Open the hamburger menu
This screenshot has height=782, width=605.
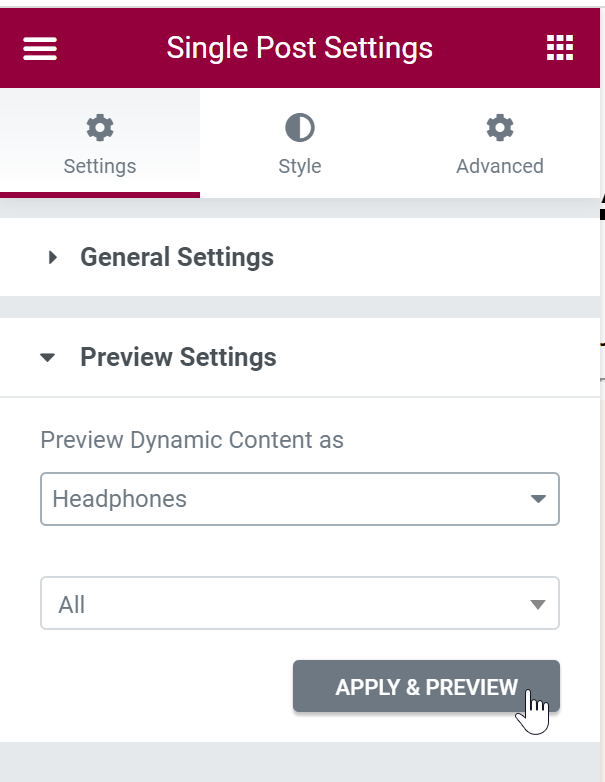pos(40,48)
